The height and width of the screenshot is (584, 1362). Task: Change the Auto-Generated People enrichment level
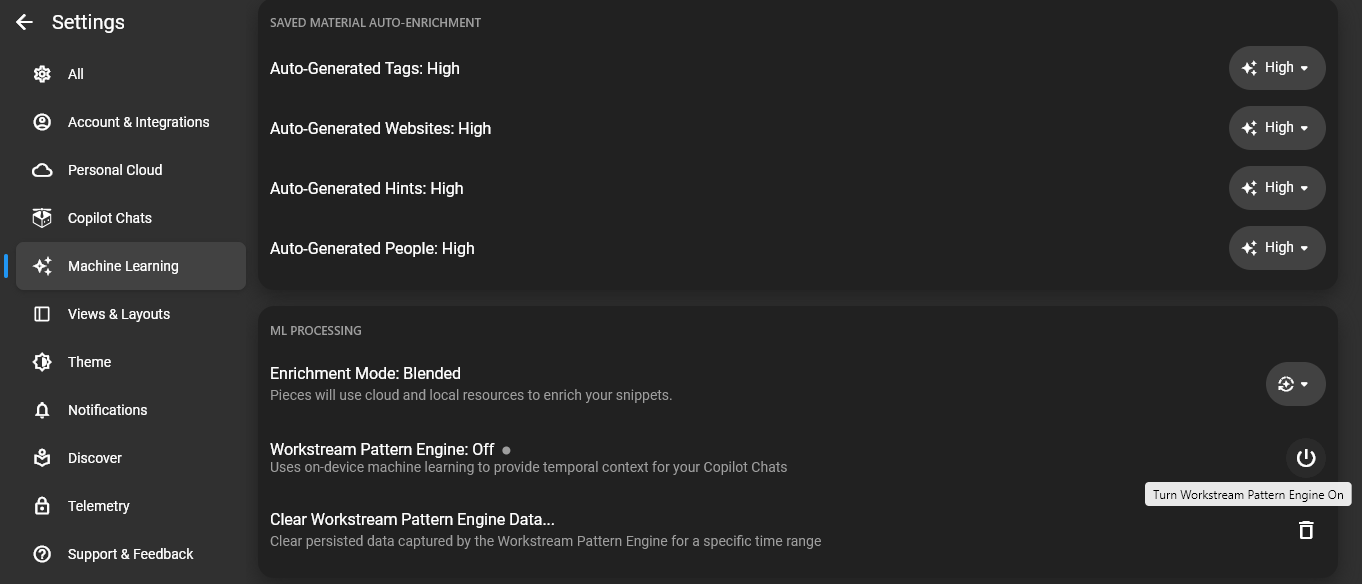point(1277,247)
